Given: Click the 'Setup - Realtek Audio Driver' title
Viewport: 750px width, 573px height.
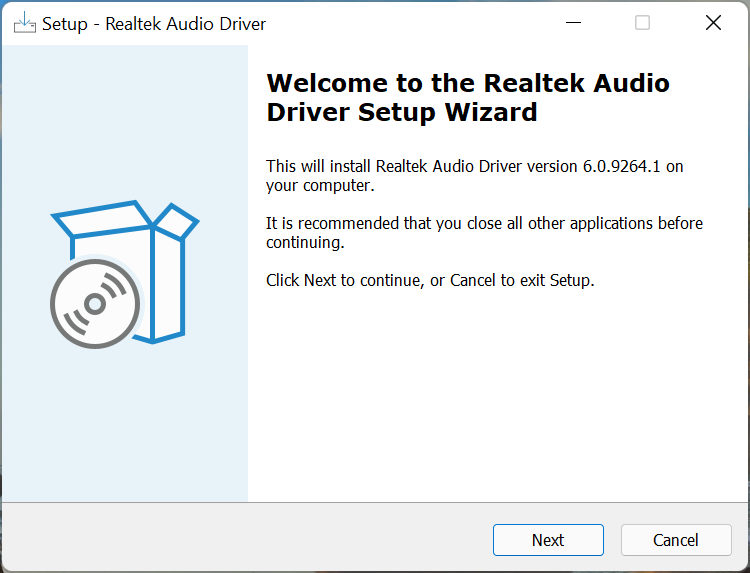Looking at the screenshot, I should pos(154,24).
